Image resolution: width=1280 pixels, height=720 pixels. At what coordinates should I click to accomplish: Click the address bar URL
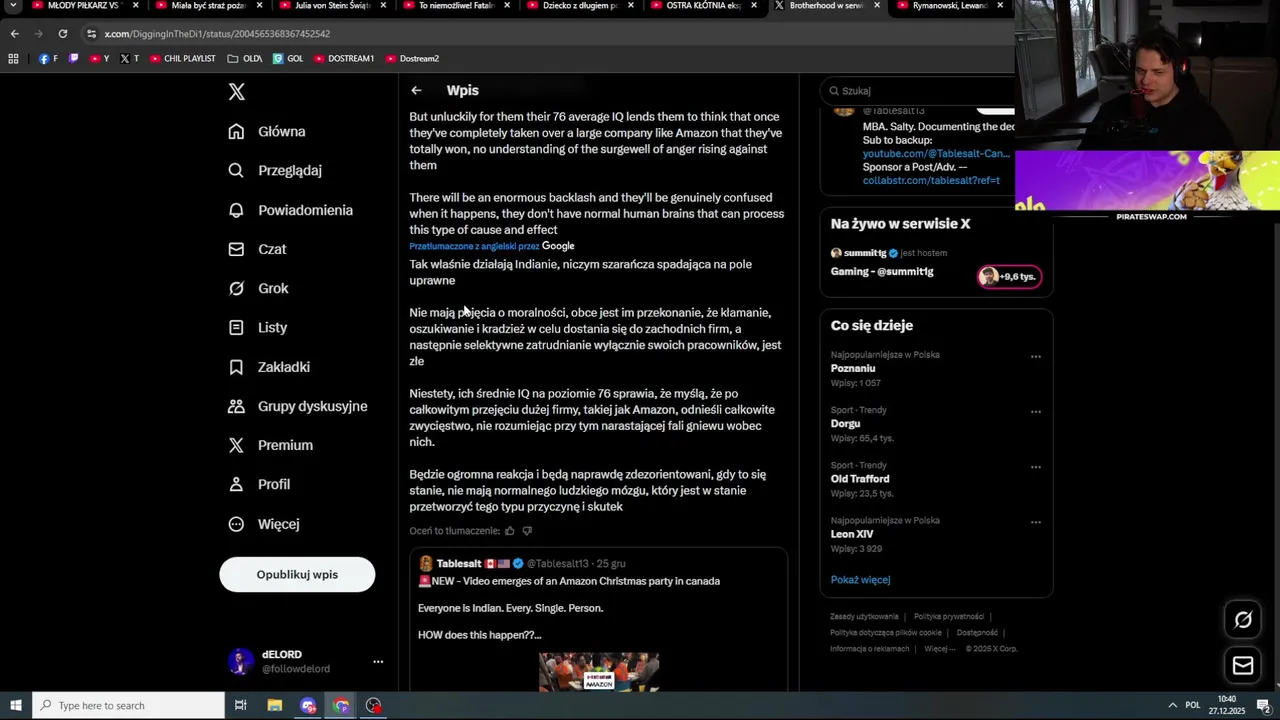[x=217, y=34]
